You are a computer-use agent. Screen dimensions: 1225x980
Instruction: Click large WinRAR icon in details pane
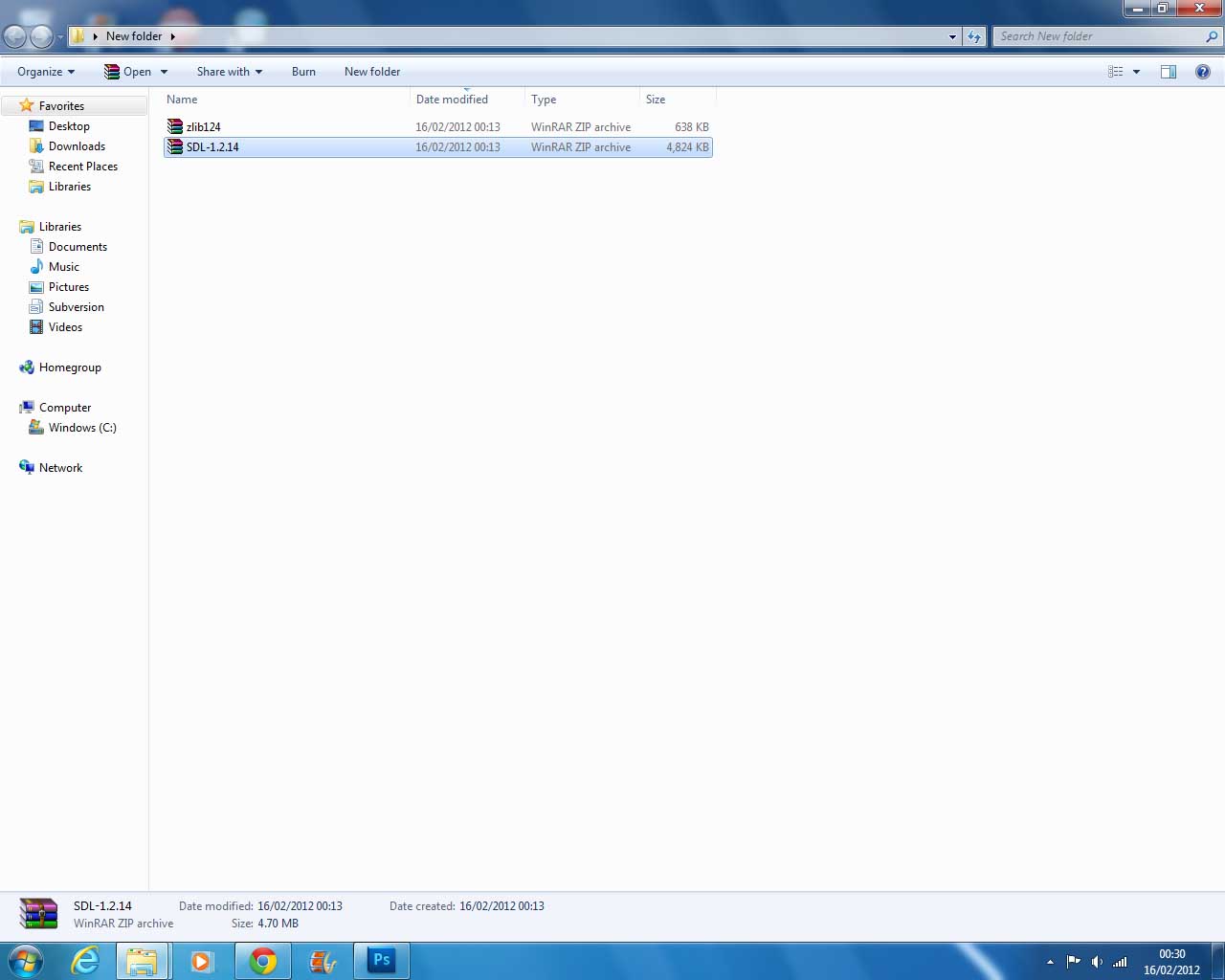38,914
